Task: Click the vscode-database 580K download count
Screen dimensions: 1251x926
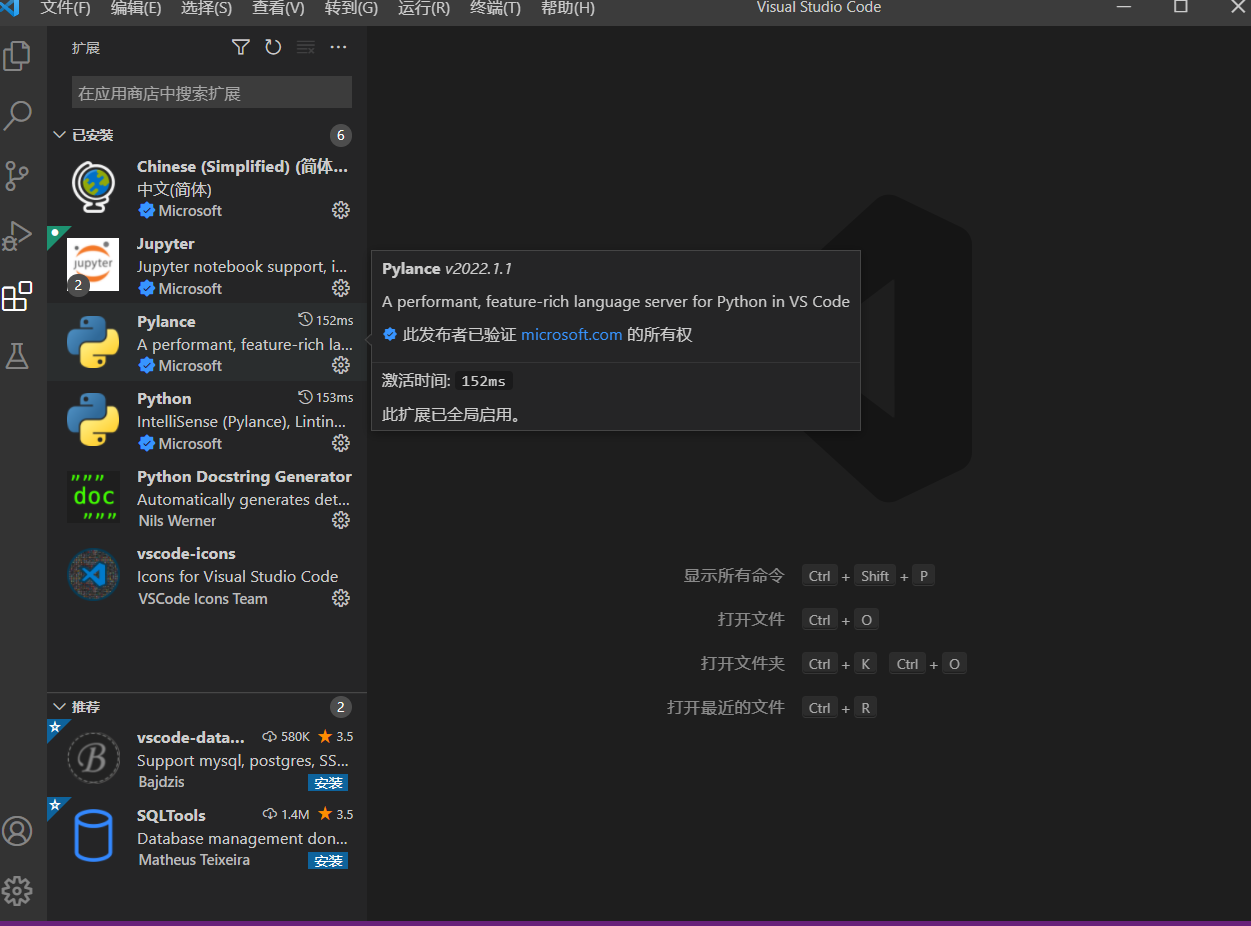Action: point(286,736)
